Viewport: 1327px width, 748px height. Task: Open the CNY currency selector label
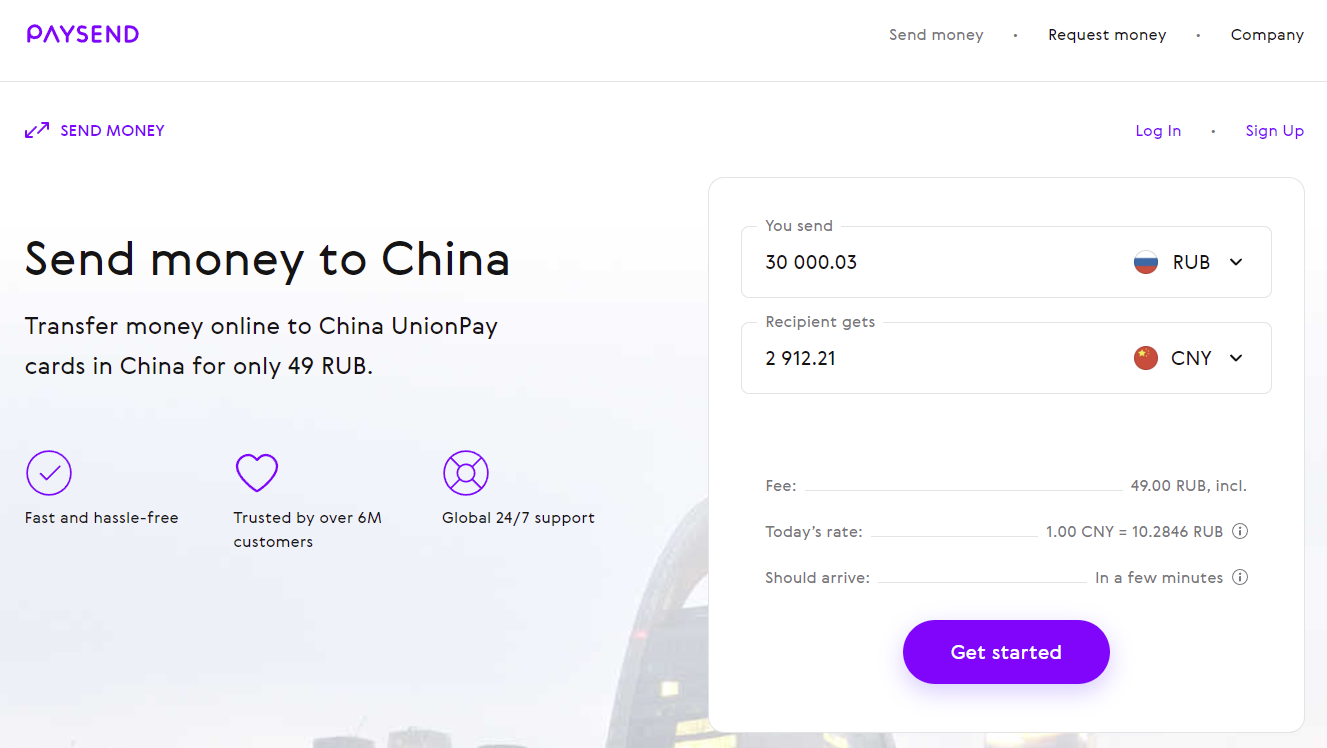pos(1191,358)
